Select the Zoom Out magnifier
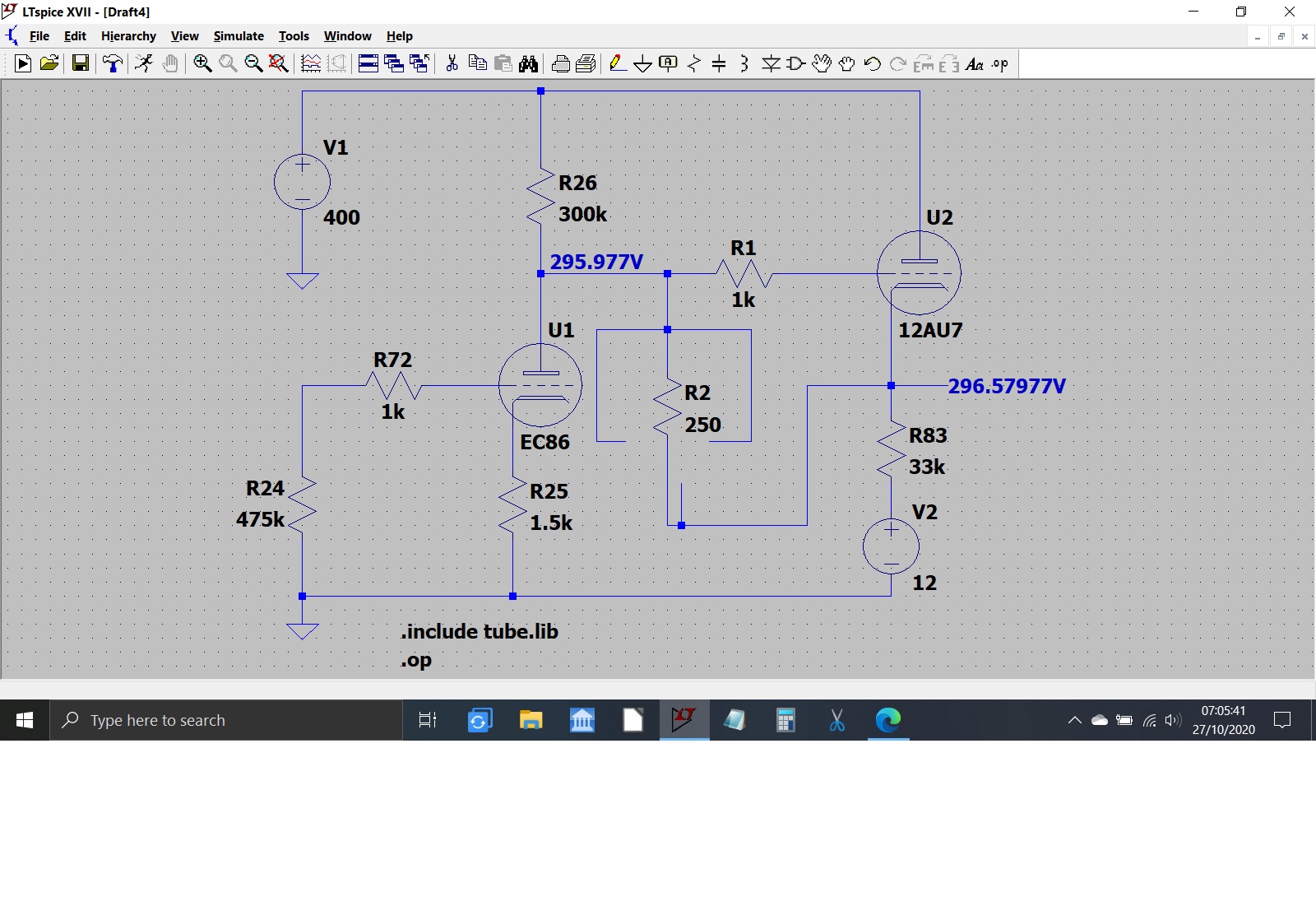Image resolution: width=1316 pixels, height=920 pixels. pos(253,63)
